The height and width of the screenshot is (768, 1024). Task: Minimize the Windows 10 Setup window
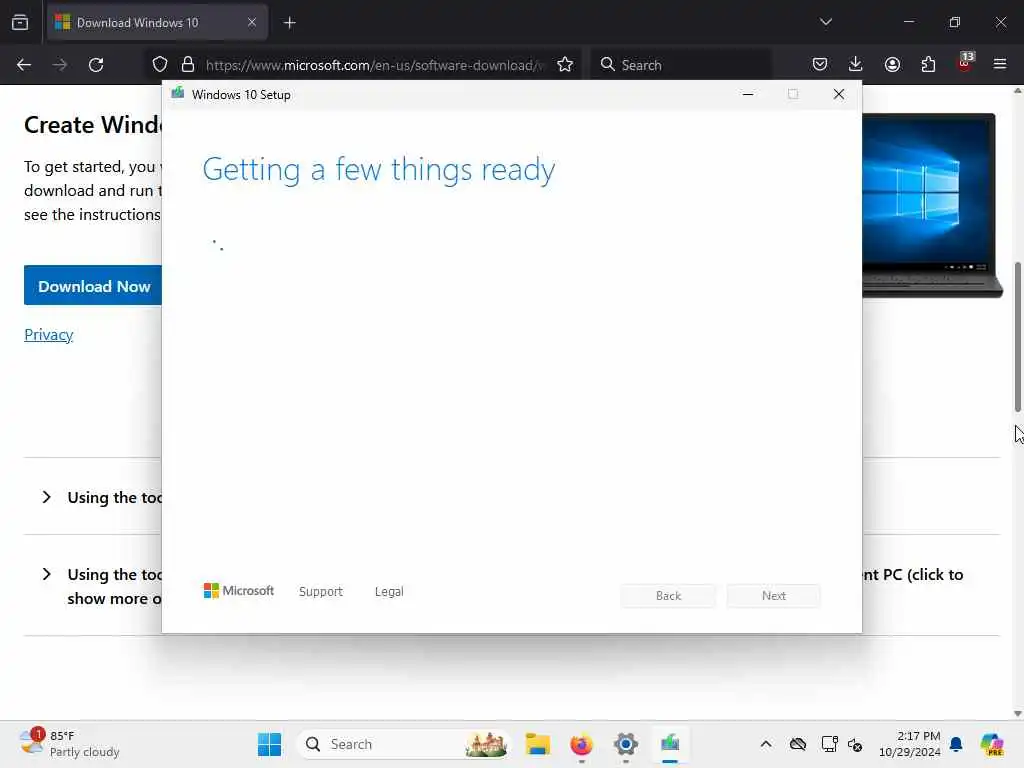(748, 94)
